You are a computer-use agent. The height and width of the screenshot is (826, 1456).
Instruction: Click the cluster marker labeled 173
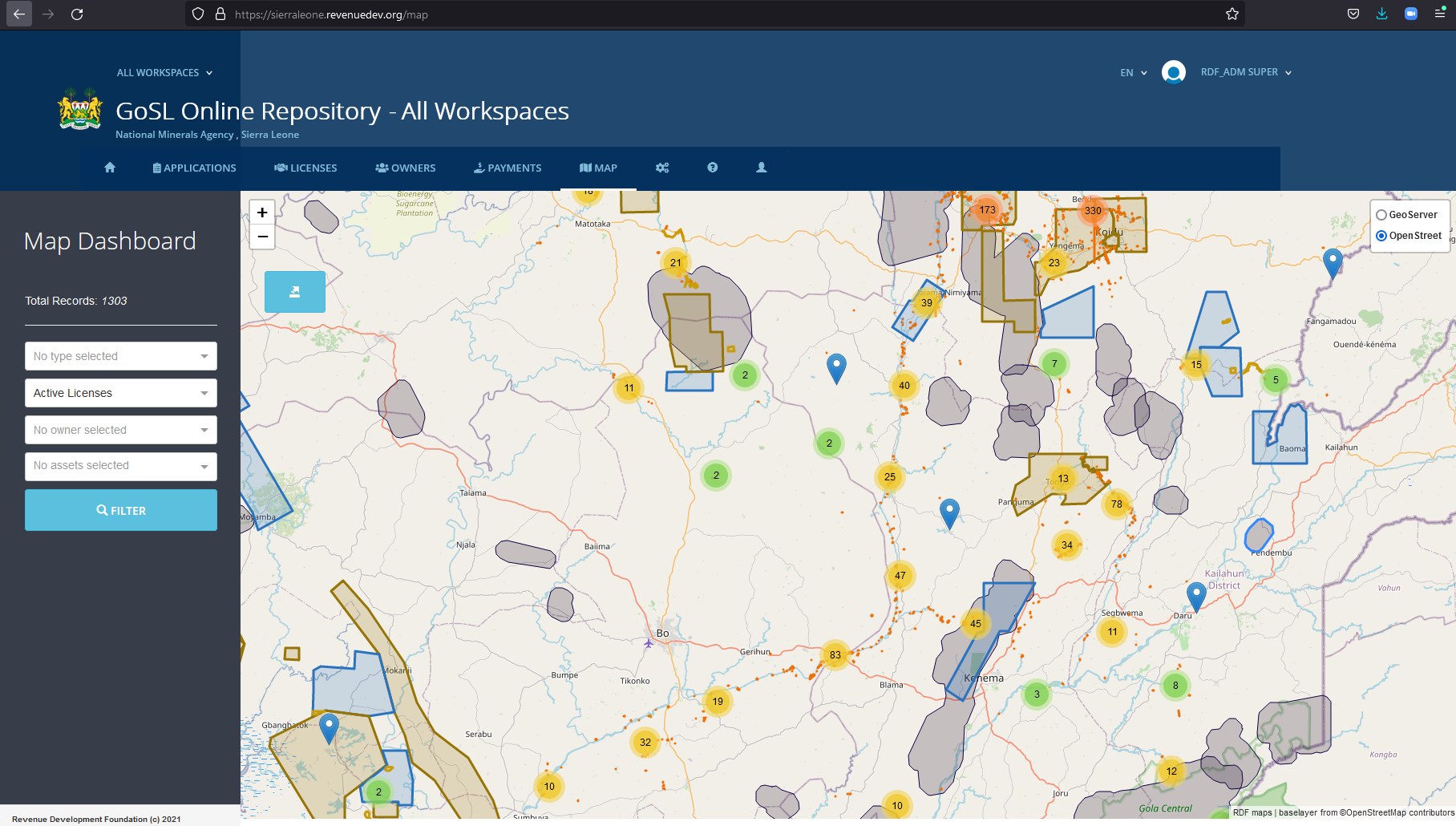click(987, 210)
